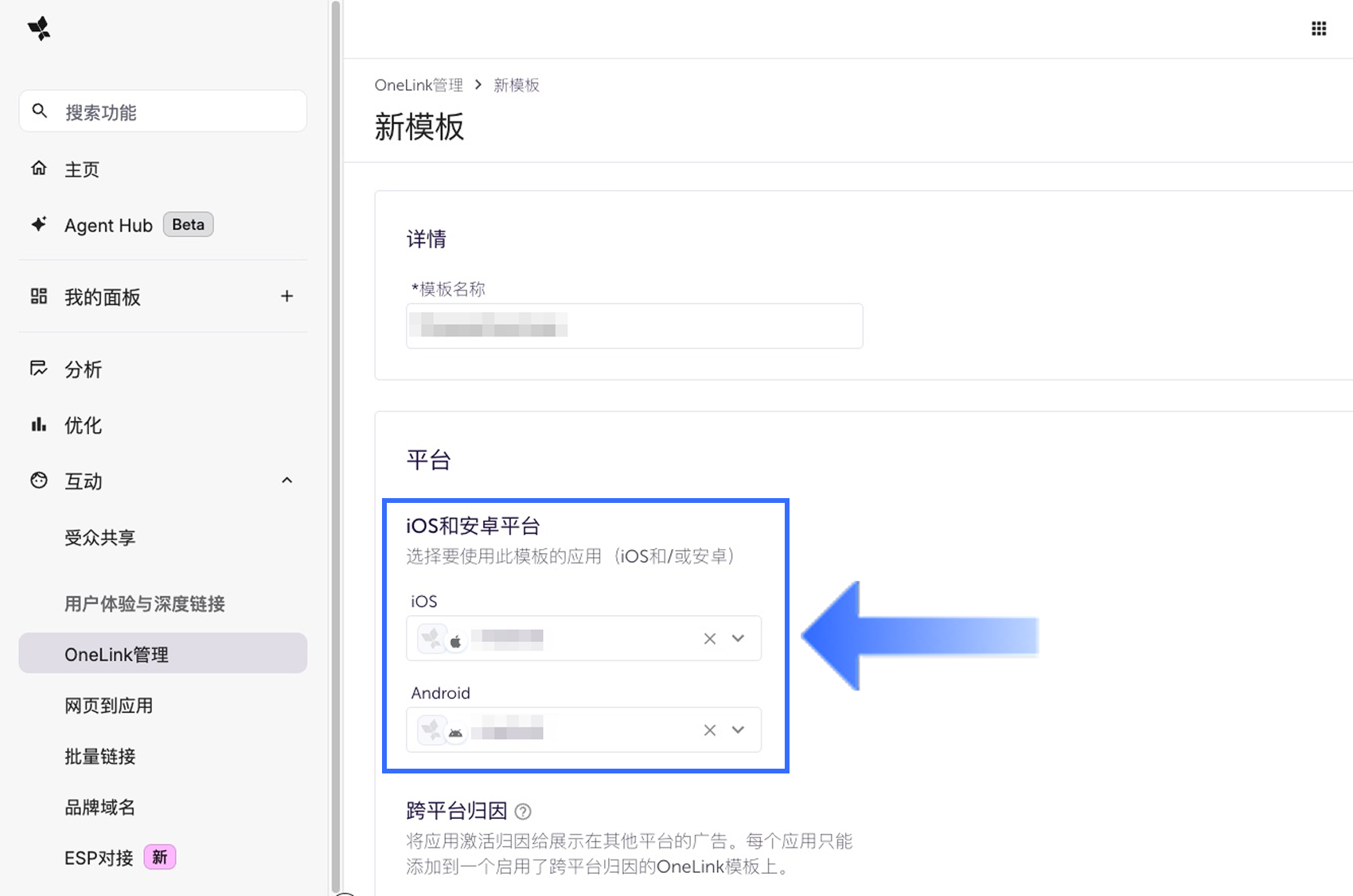Clear the Android app selection

tap(710, 730)
